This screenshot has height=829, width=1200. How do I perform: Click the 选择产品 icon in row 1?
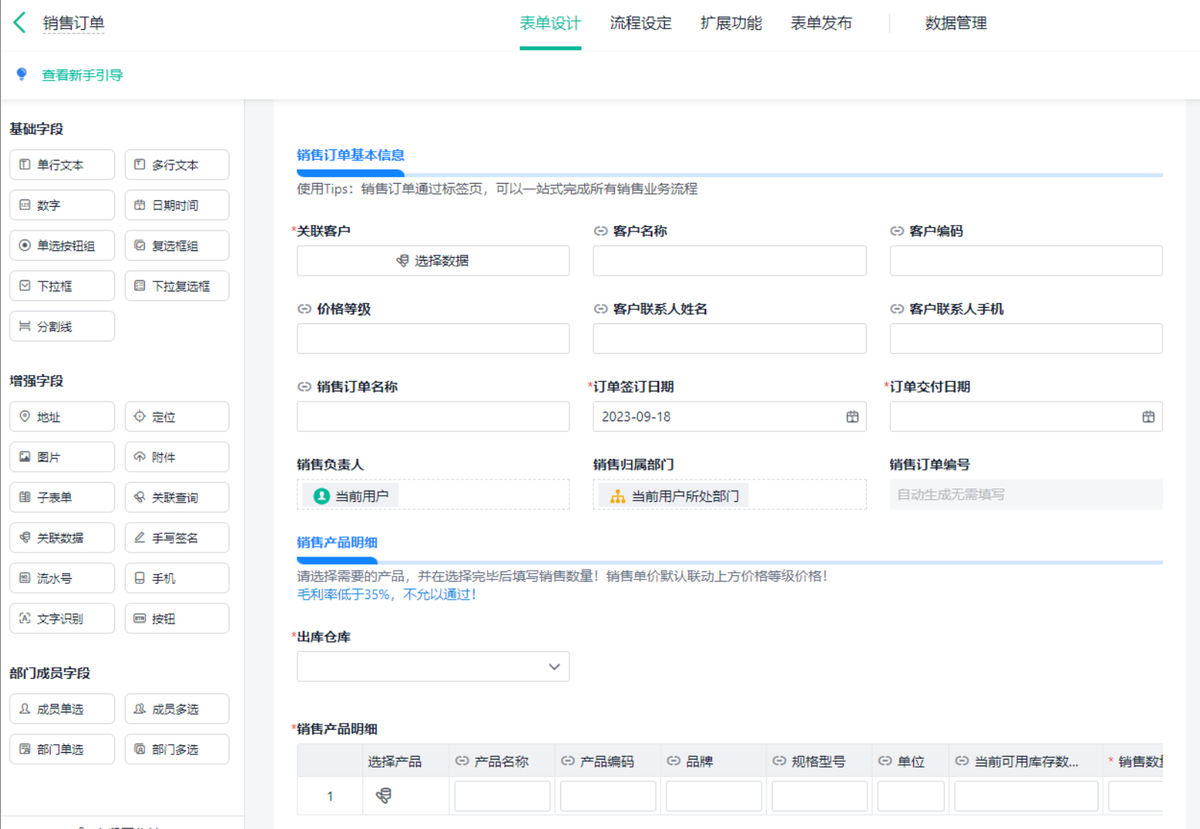coord(383,796)
